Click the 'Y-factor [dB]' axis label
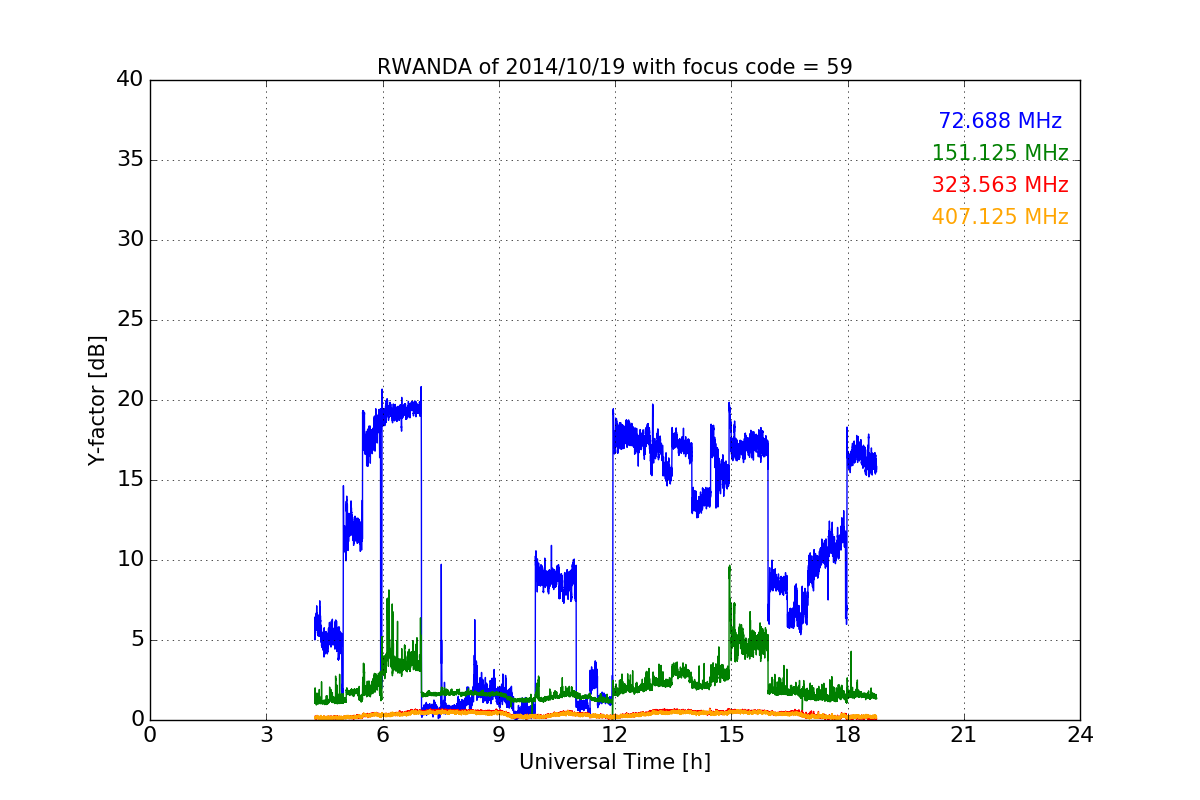The width and height of the screenshot is (1200, 800). (97, 400)
